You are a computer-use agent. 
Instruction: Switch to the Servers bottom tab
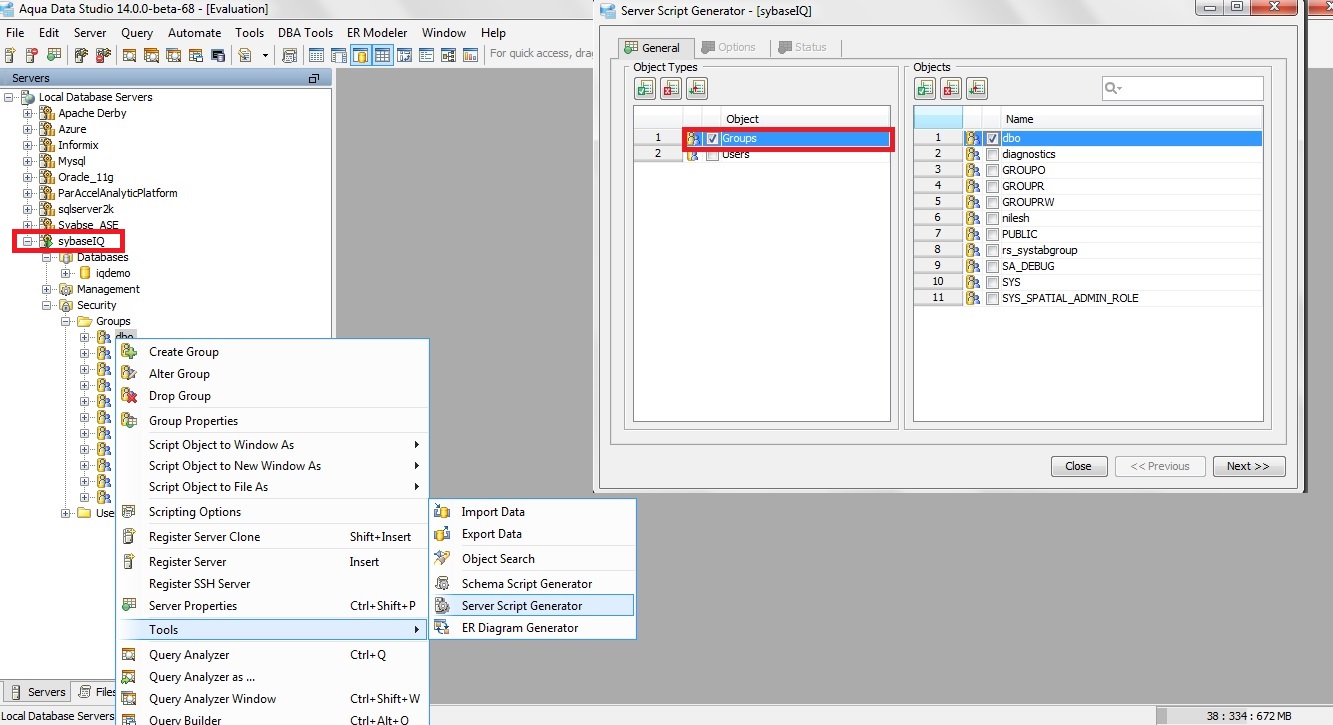click(38, 692)
